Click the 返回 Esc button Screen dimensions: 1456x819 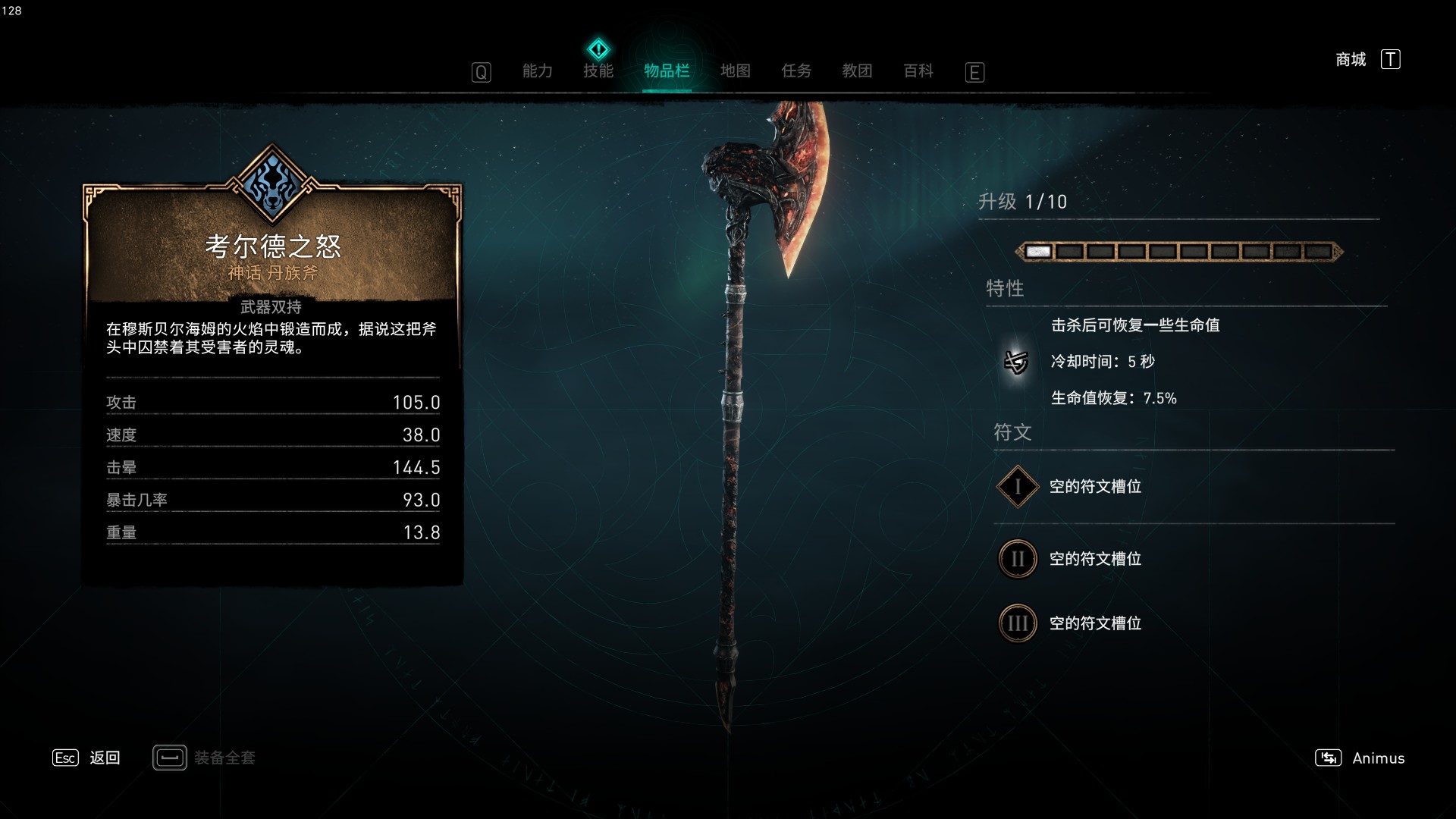pos(86,758)
